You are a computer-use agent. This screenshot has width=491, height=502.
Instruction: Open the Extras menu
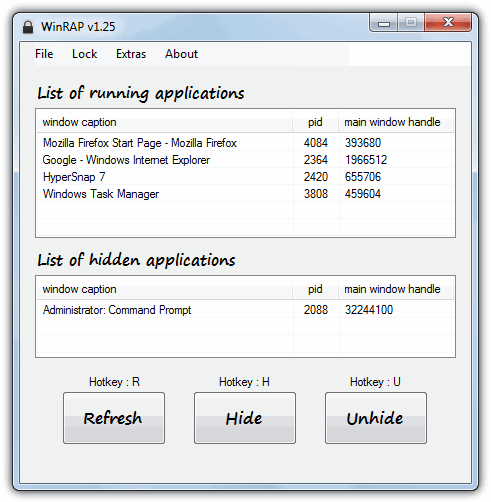tap(131, 54)
